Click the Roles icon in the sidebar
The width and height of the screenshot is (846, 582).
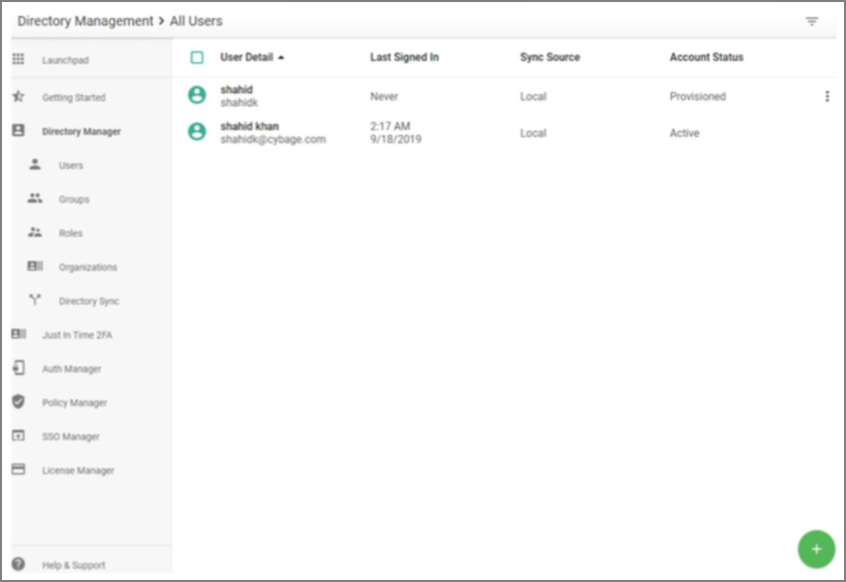(x=35, y=232)
